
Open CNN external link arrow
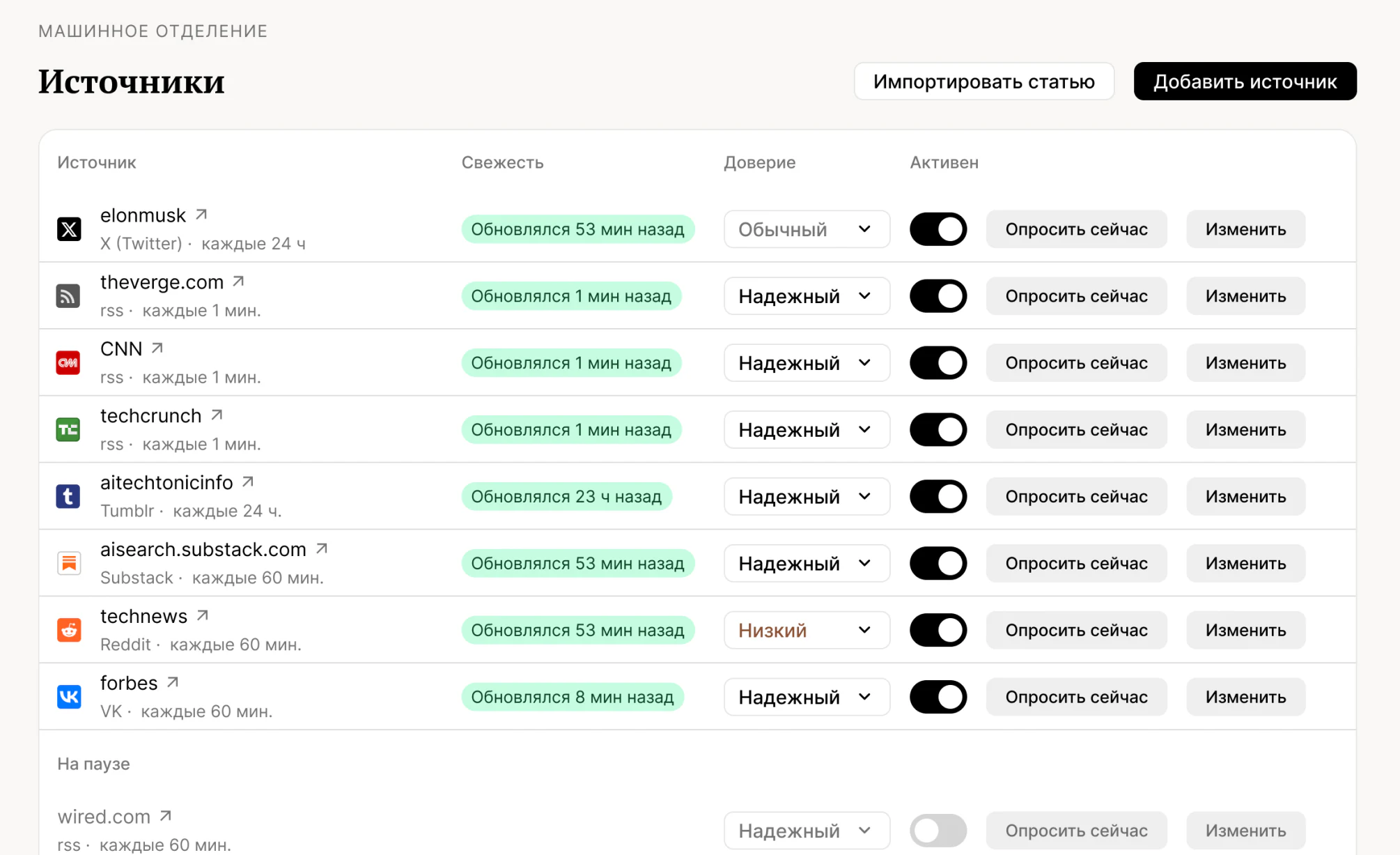[157, 348]
